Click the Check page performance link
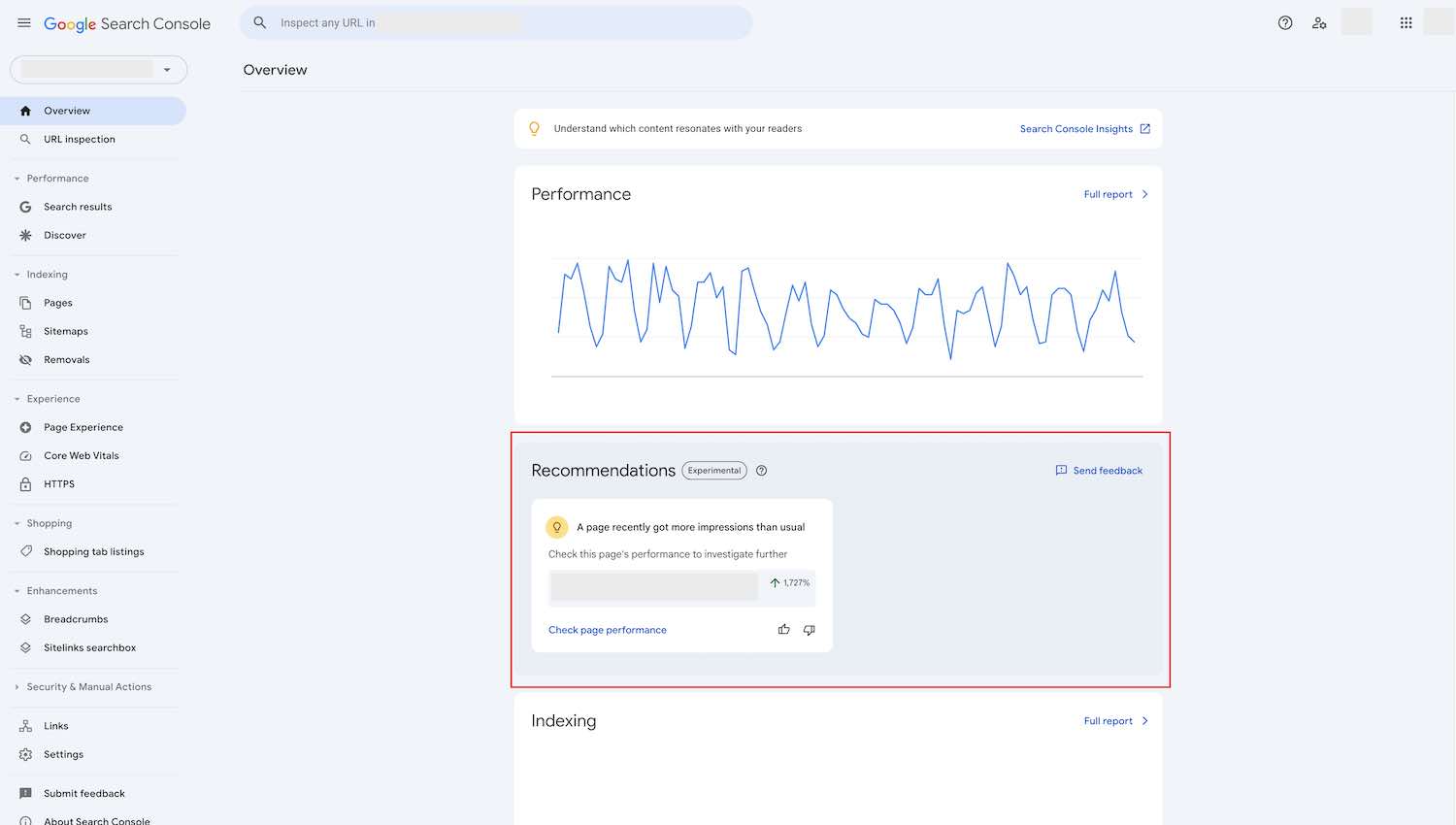 click(x=608, y=630)
